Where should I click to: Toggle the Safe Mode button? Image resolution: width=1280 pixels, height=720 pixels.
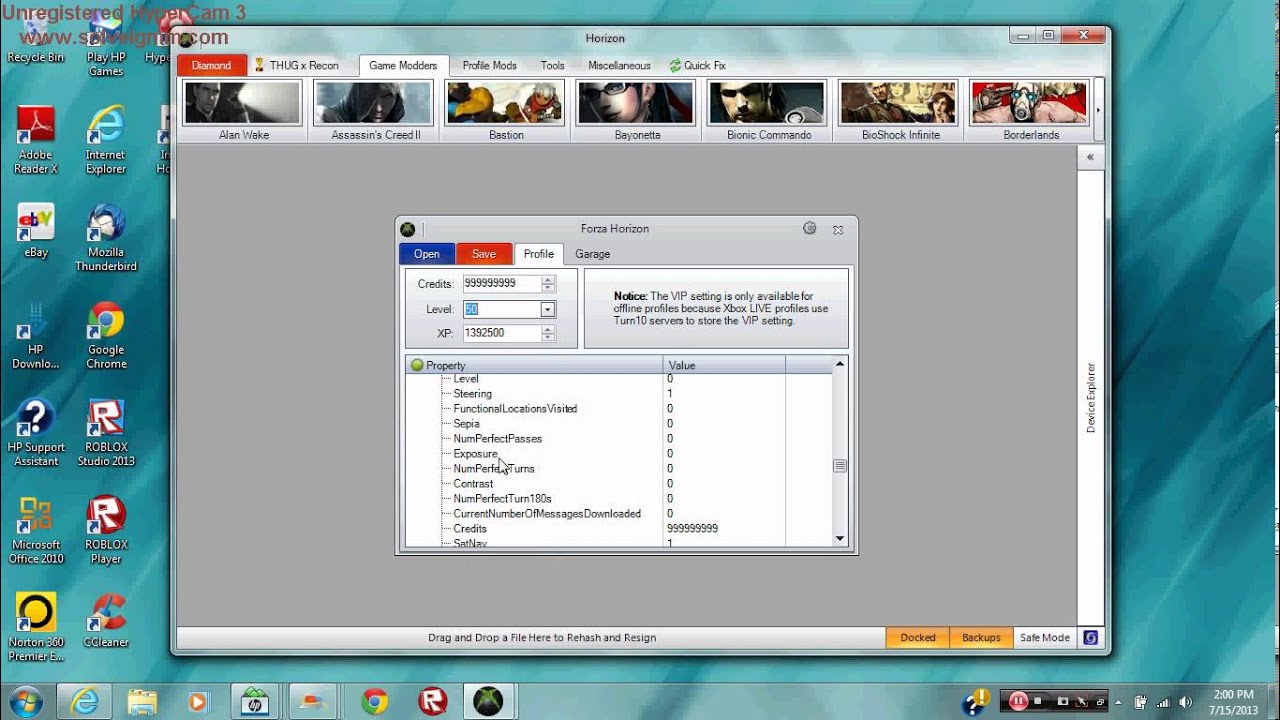[x=1044, y=637]
